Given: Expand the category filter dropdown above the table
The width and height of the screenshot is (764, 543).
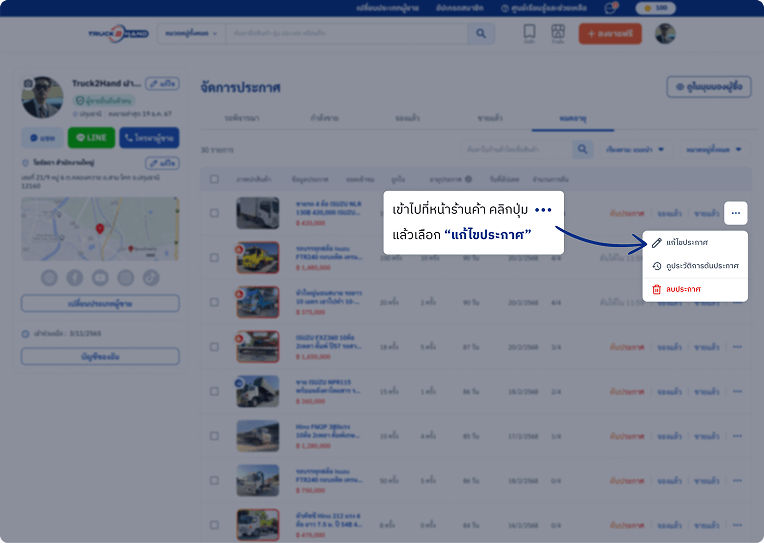Looking at the screenshot, I should (714, 149).
